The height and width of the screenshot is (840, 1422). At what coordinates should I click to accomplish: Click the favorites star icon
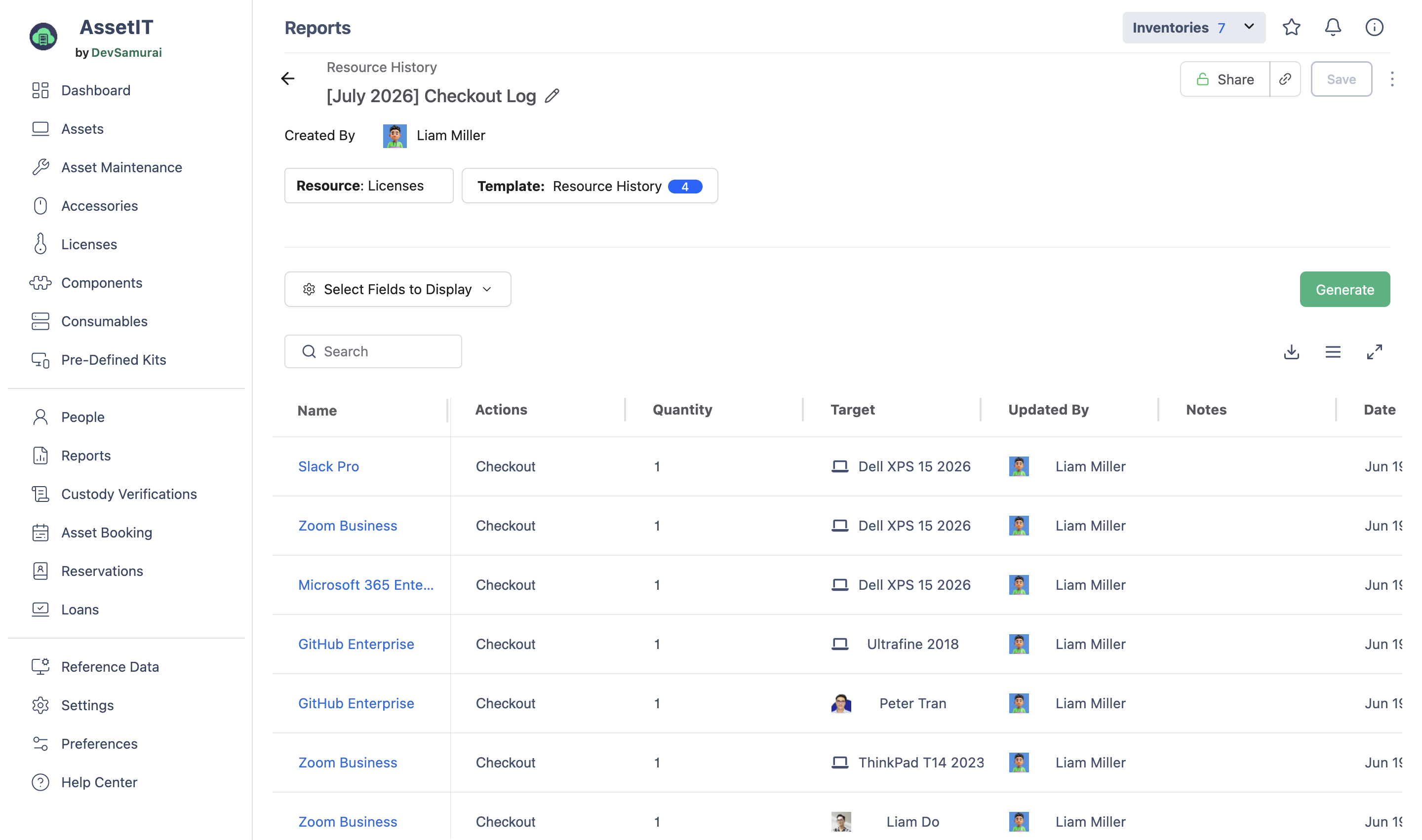pos(1291,27)
